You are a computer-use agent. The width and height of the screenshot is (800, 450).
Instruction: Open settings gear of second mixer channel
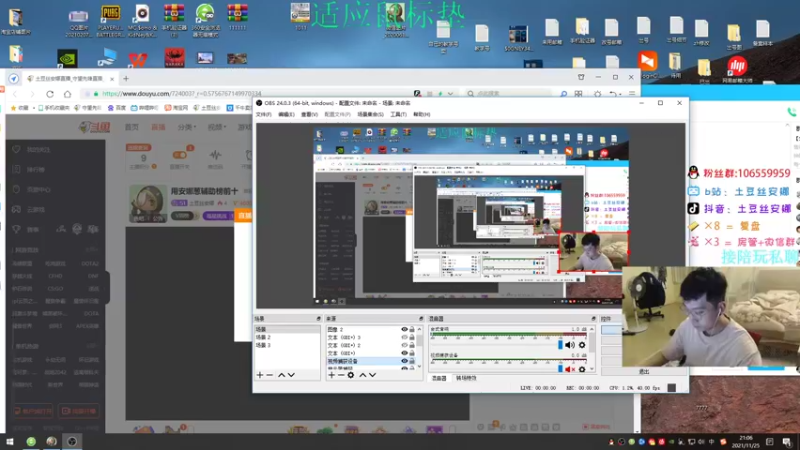(582, 369)
